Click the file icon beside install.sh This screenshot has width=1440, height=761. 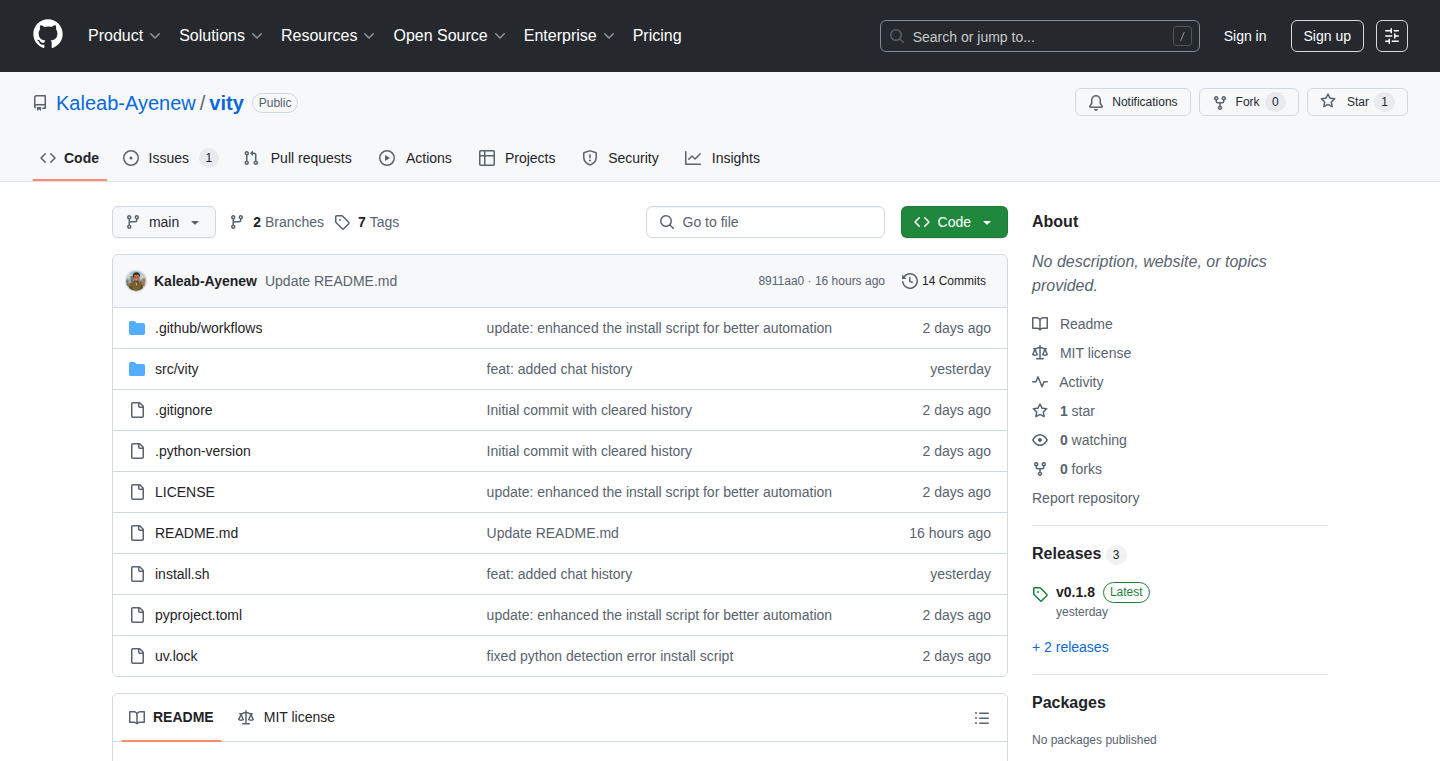[137, 574]
